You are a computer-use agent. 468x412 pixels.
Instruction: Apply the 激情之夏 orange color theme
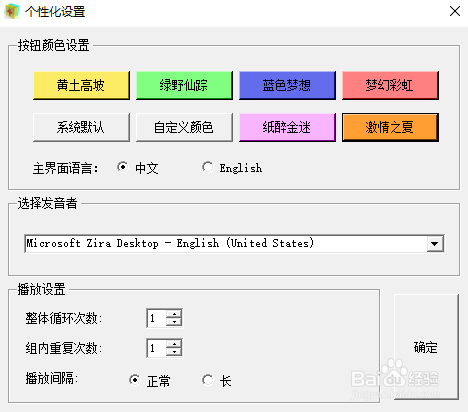390,127
